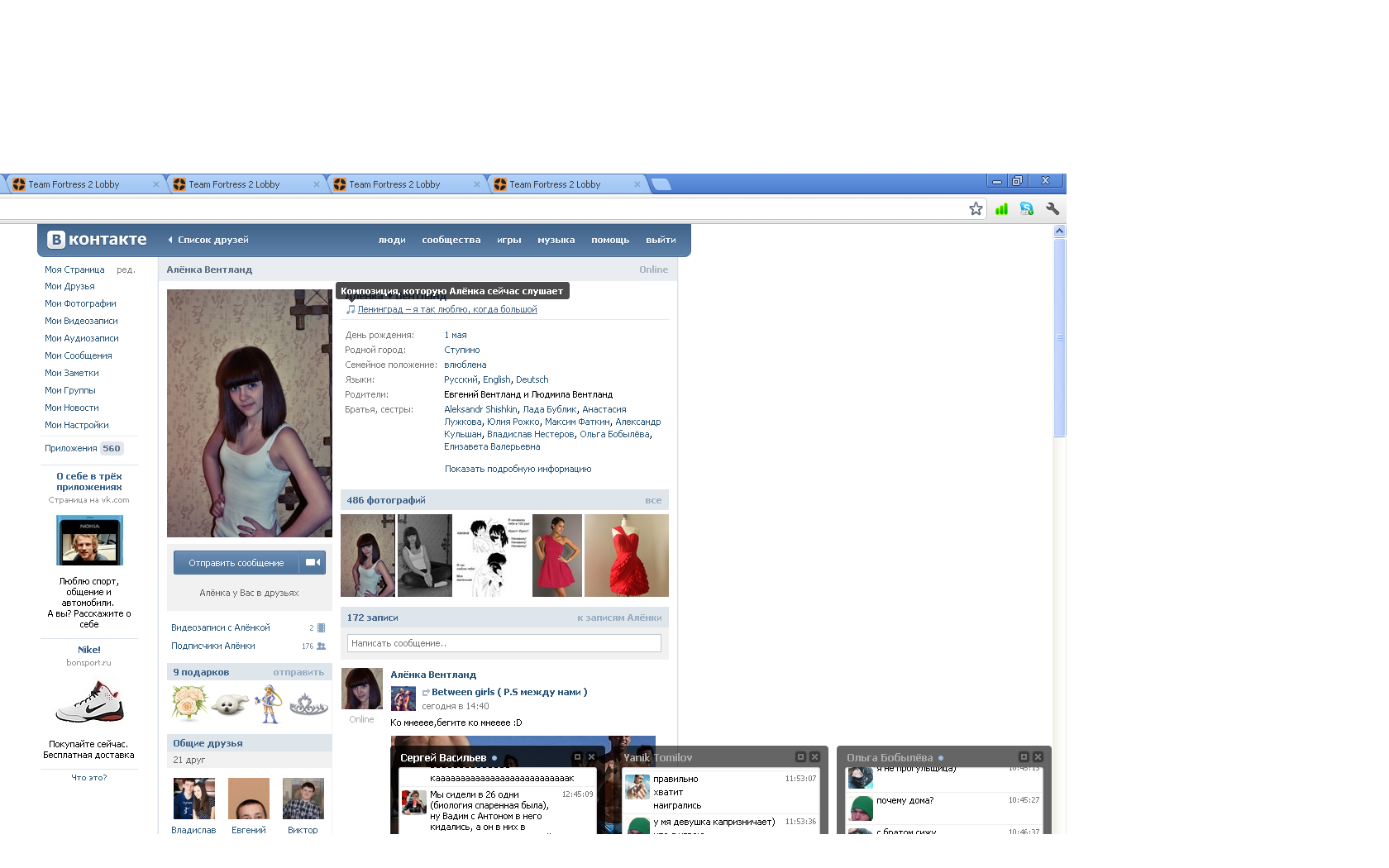
Task: Minimize the Ольга Бобылёва chat window
Action: pyautogui.click(x=1024, y=757)
